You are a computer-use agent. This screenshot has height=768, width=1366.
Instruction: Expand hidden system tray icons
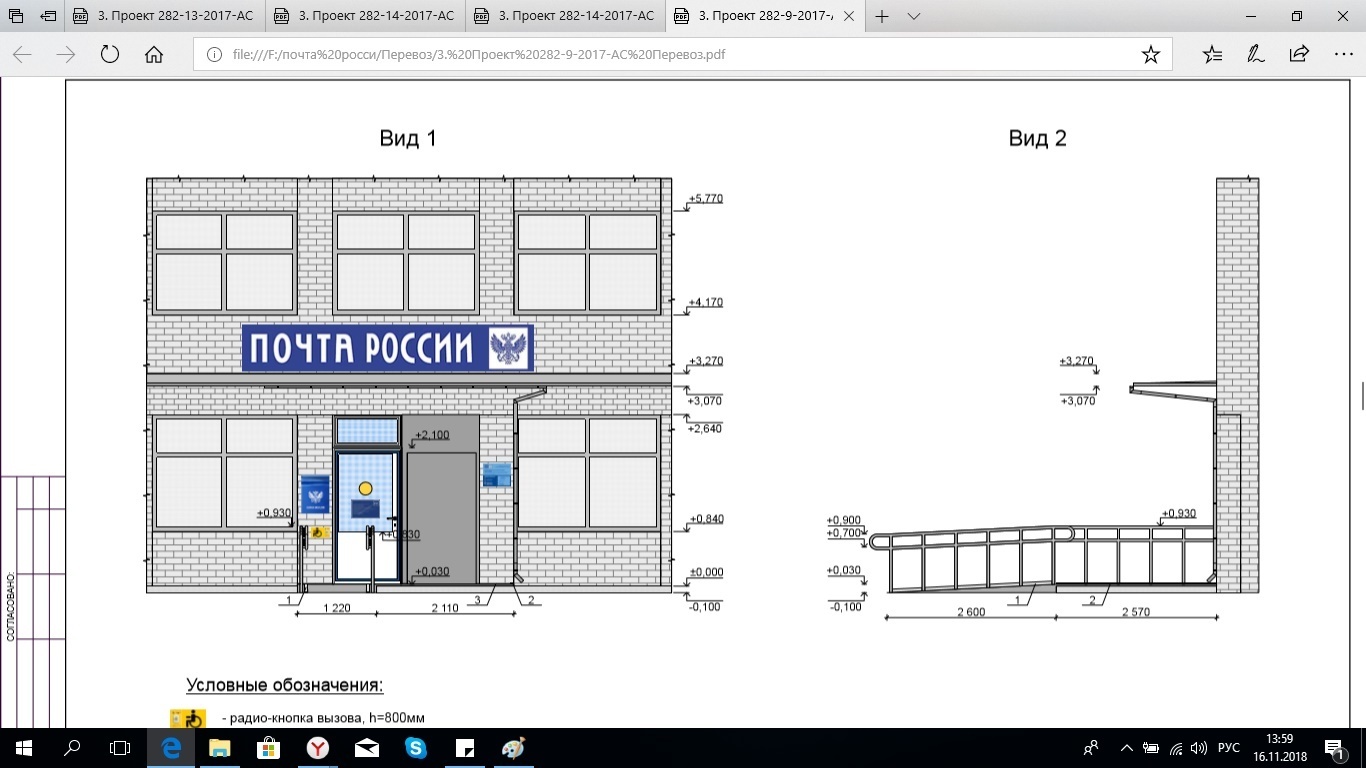[1127, 748]
